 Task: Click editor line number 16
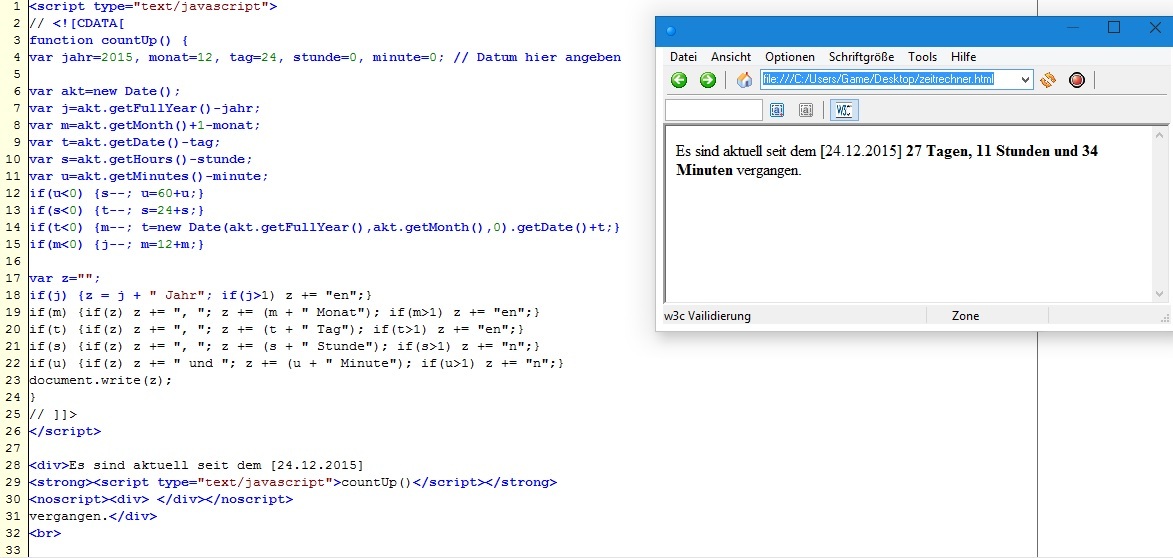point(13,261)
